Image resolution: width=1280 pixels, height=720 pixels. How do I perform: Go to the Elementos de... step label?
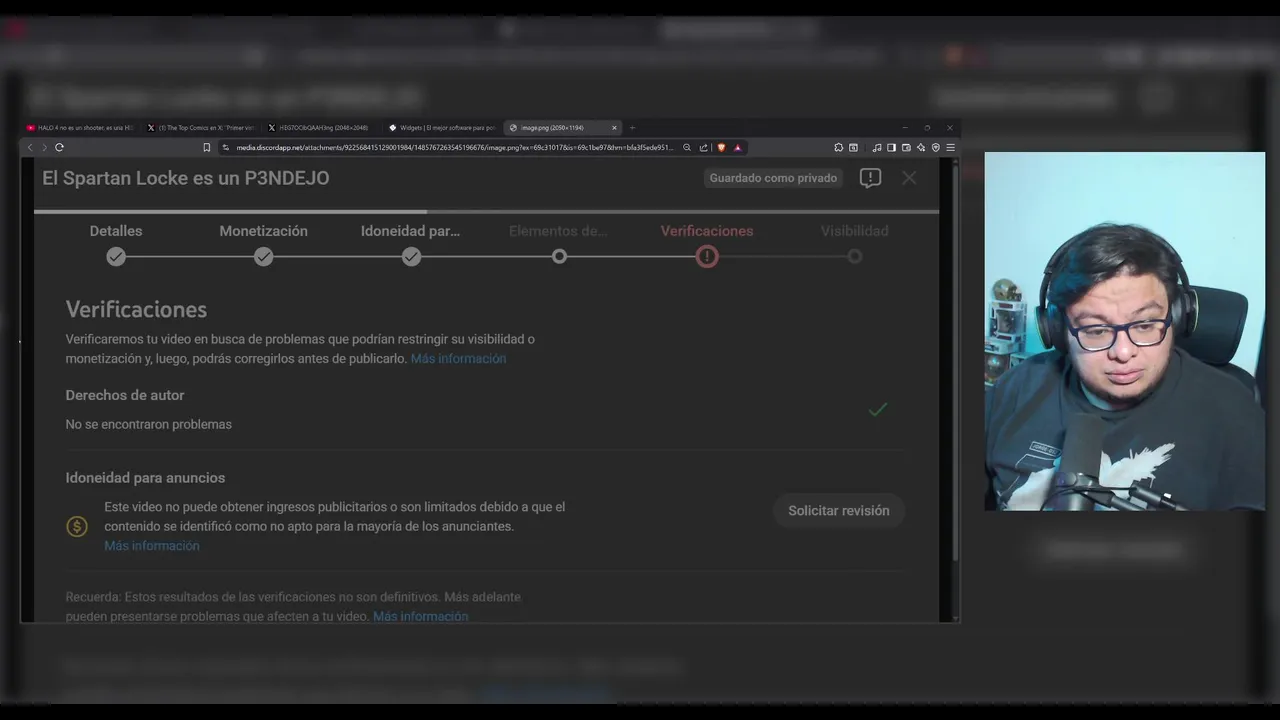[x=558, y=231]
